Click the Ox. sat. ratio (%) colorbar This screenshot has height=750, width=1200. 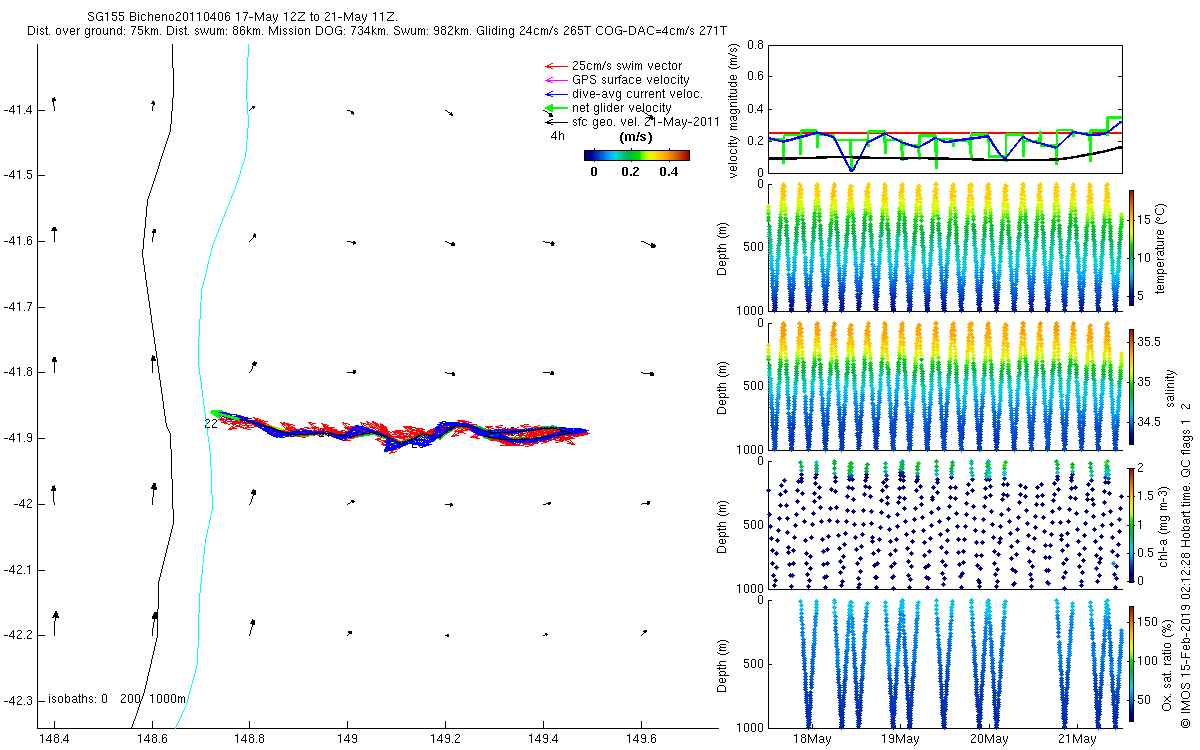[1132, 662]
